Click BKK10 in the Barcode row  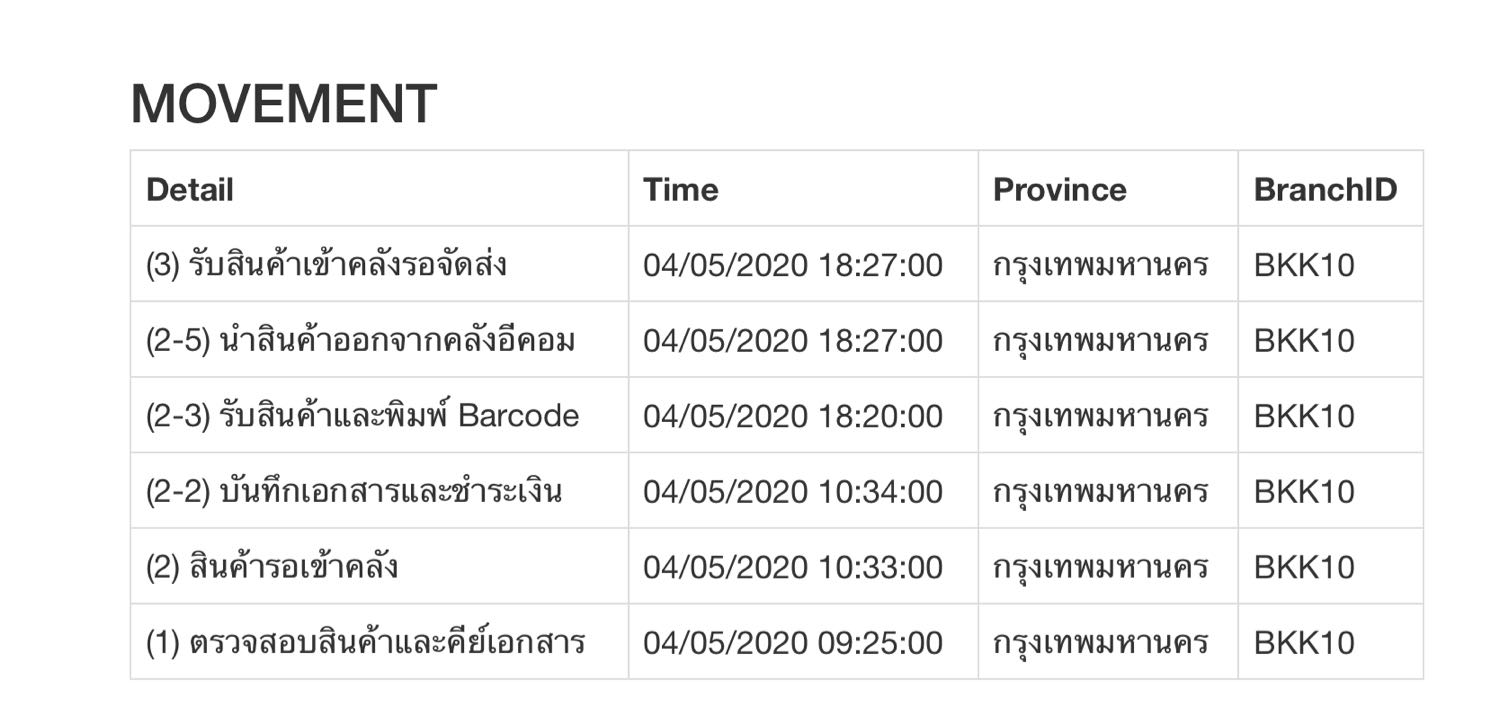point(1305,416)
